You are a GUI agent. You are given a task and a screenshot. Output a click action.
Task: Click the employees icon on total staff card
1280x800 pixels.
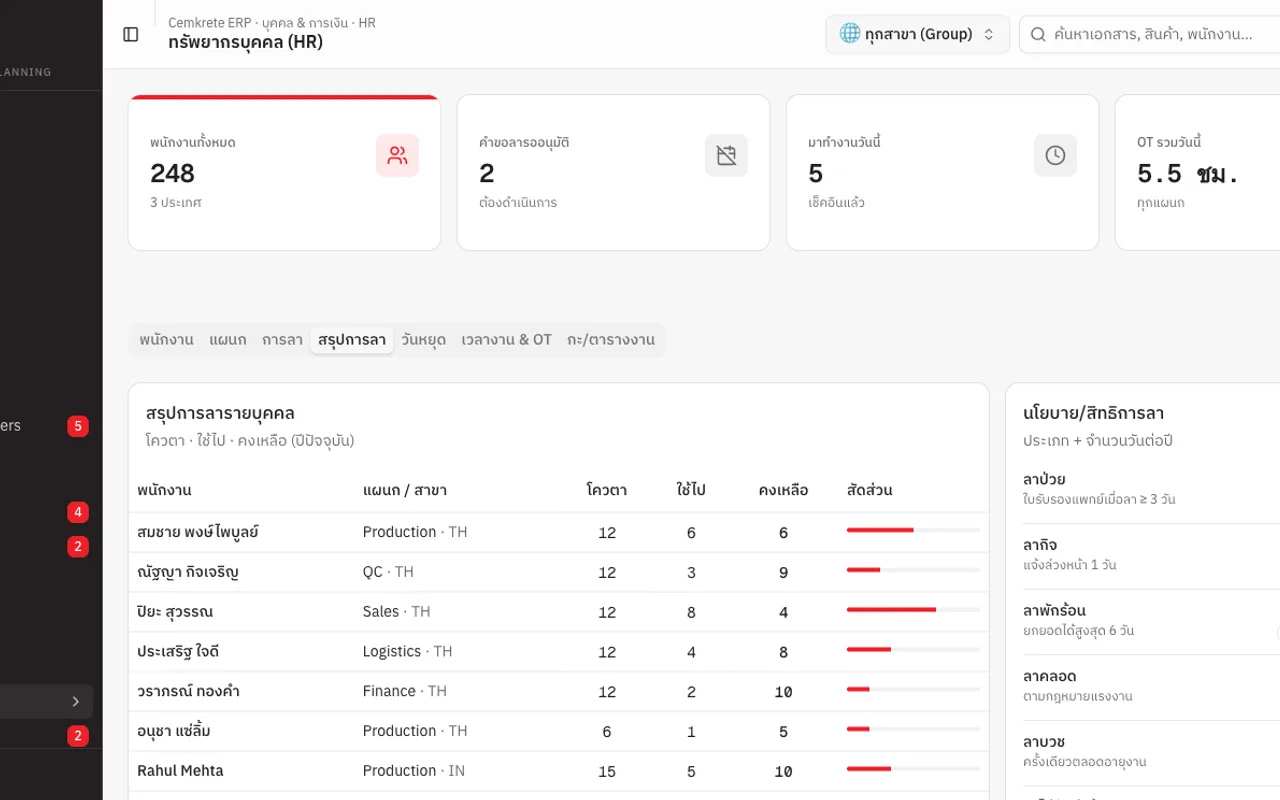point(397,155)
